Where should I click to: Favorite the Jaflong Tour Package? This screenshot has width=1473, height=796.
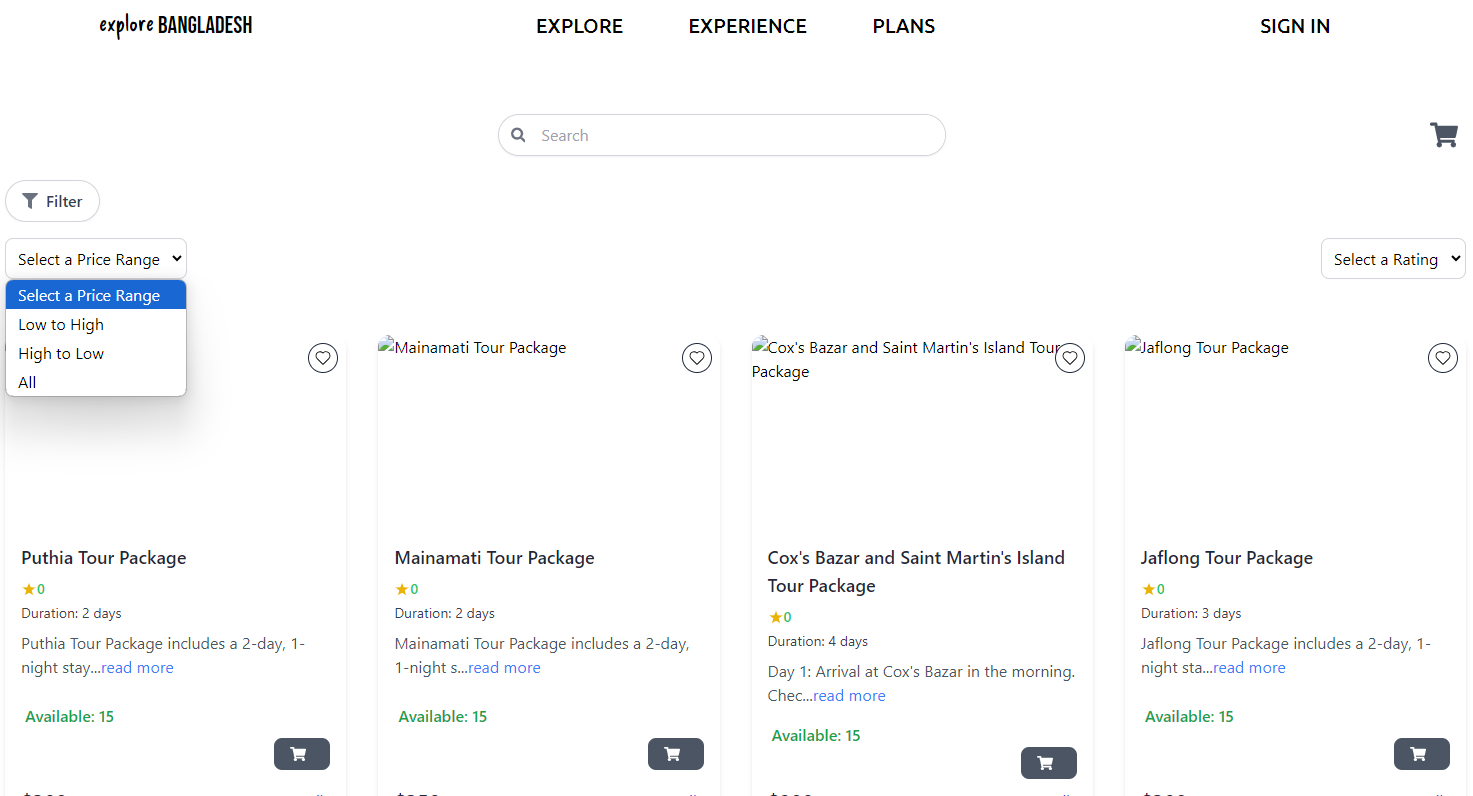click(1442, 357)
